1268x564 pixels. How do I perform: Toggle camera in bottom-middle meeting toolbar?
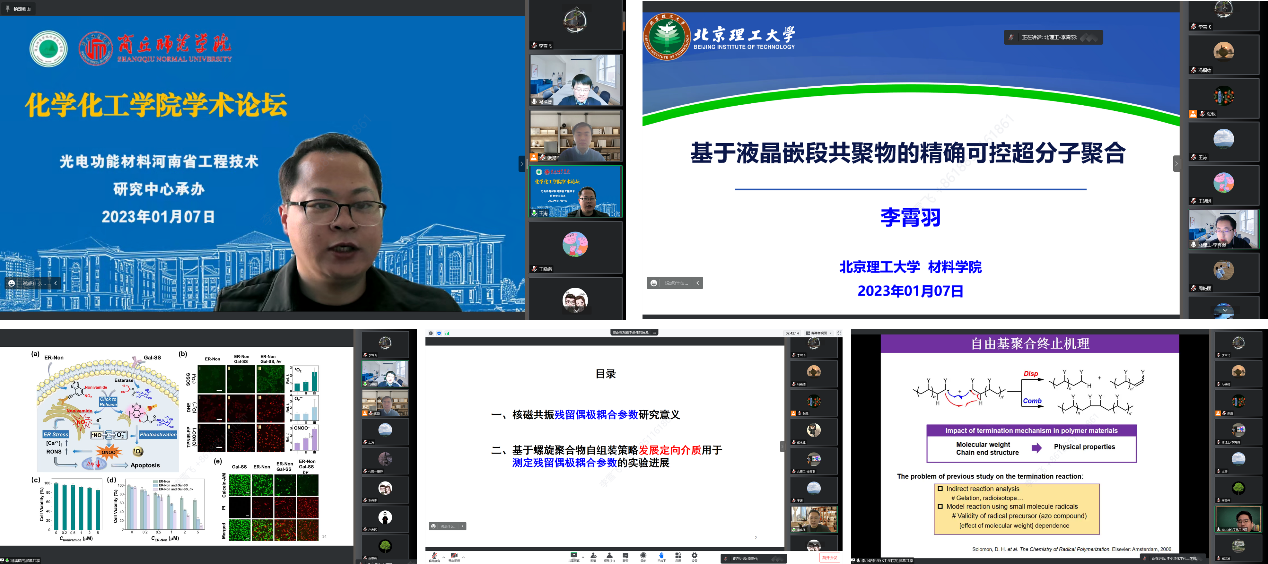456,557
